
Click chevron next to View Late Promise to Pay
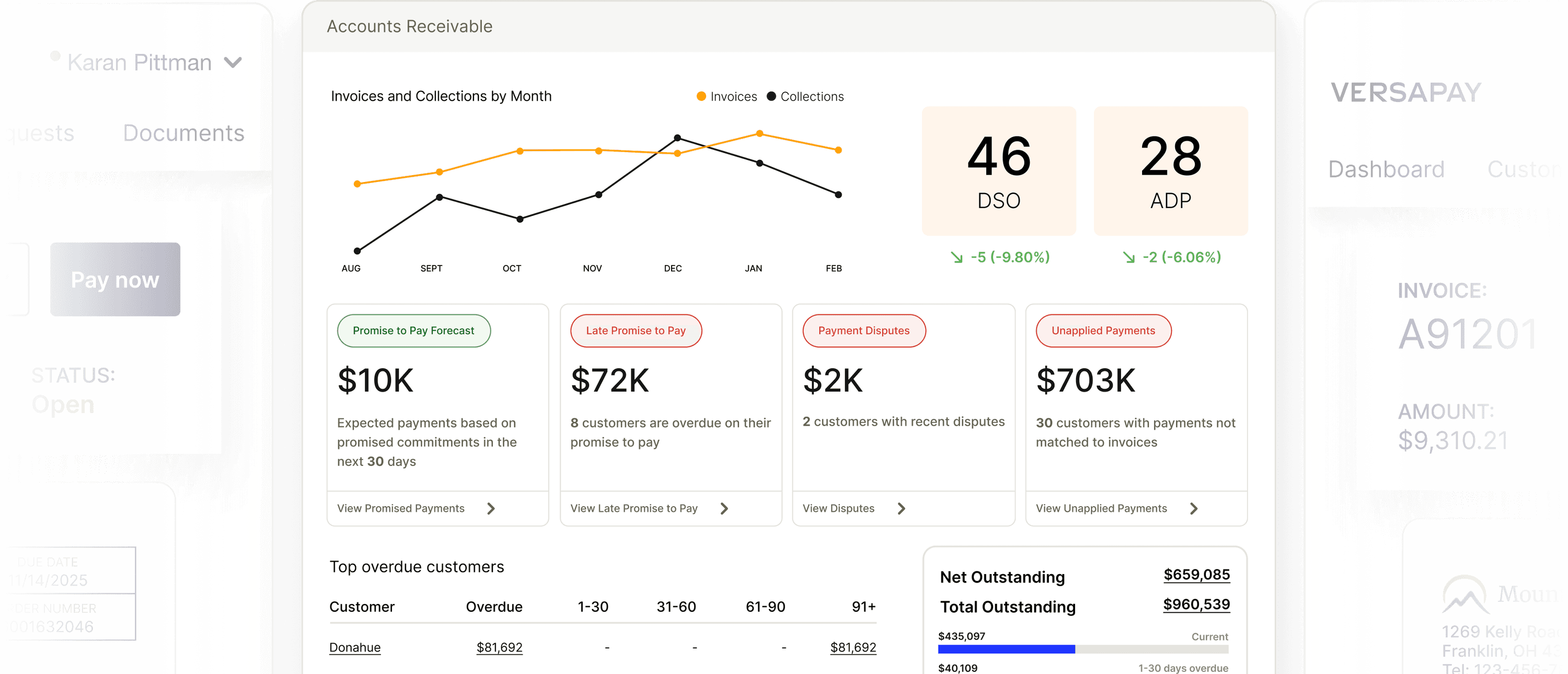coord(724,508)
